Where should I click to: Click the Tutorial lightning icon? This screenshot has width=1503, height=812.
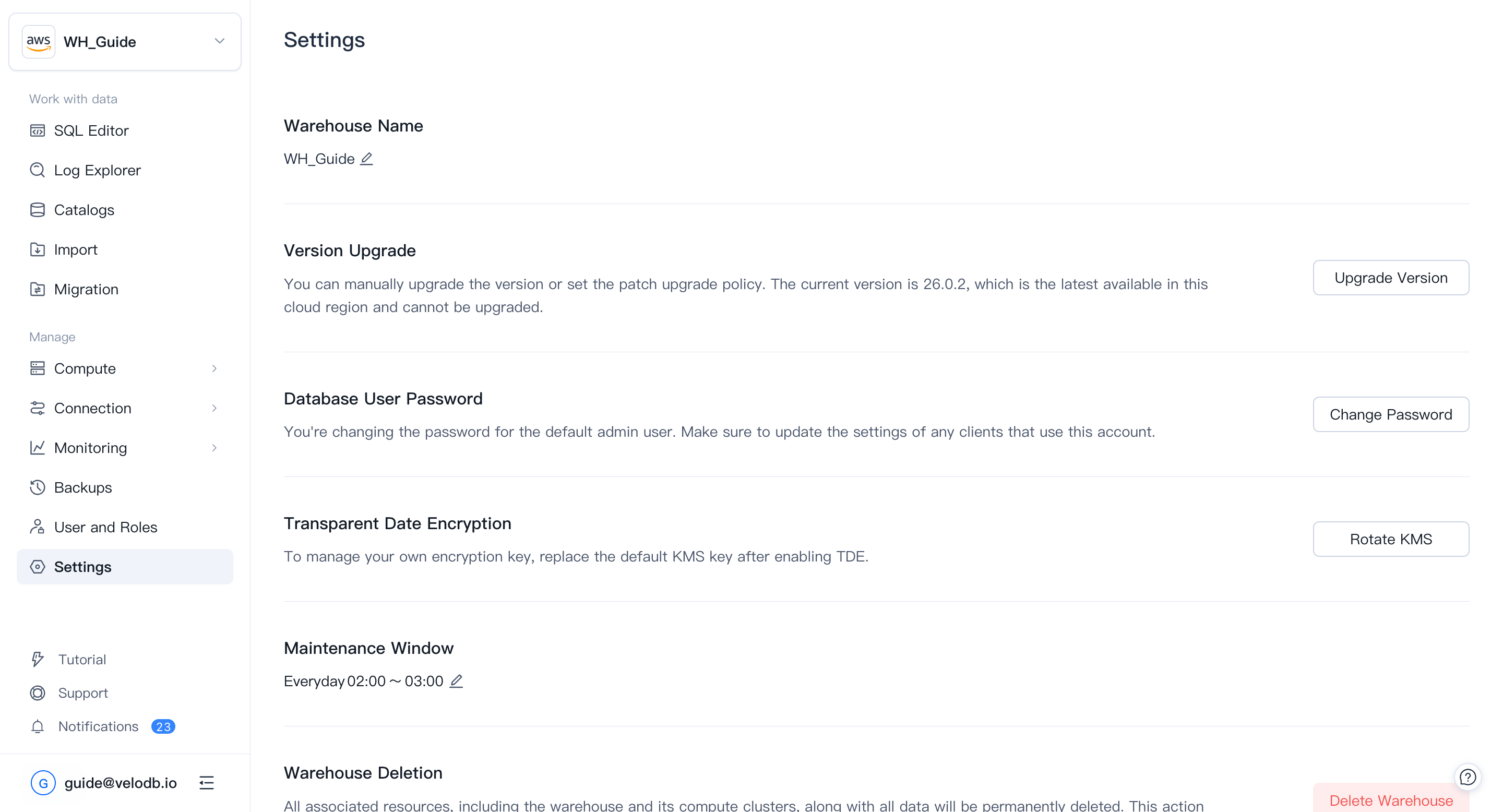click(38, 659)
